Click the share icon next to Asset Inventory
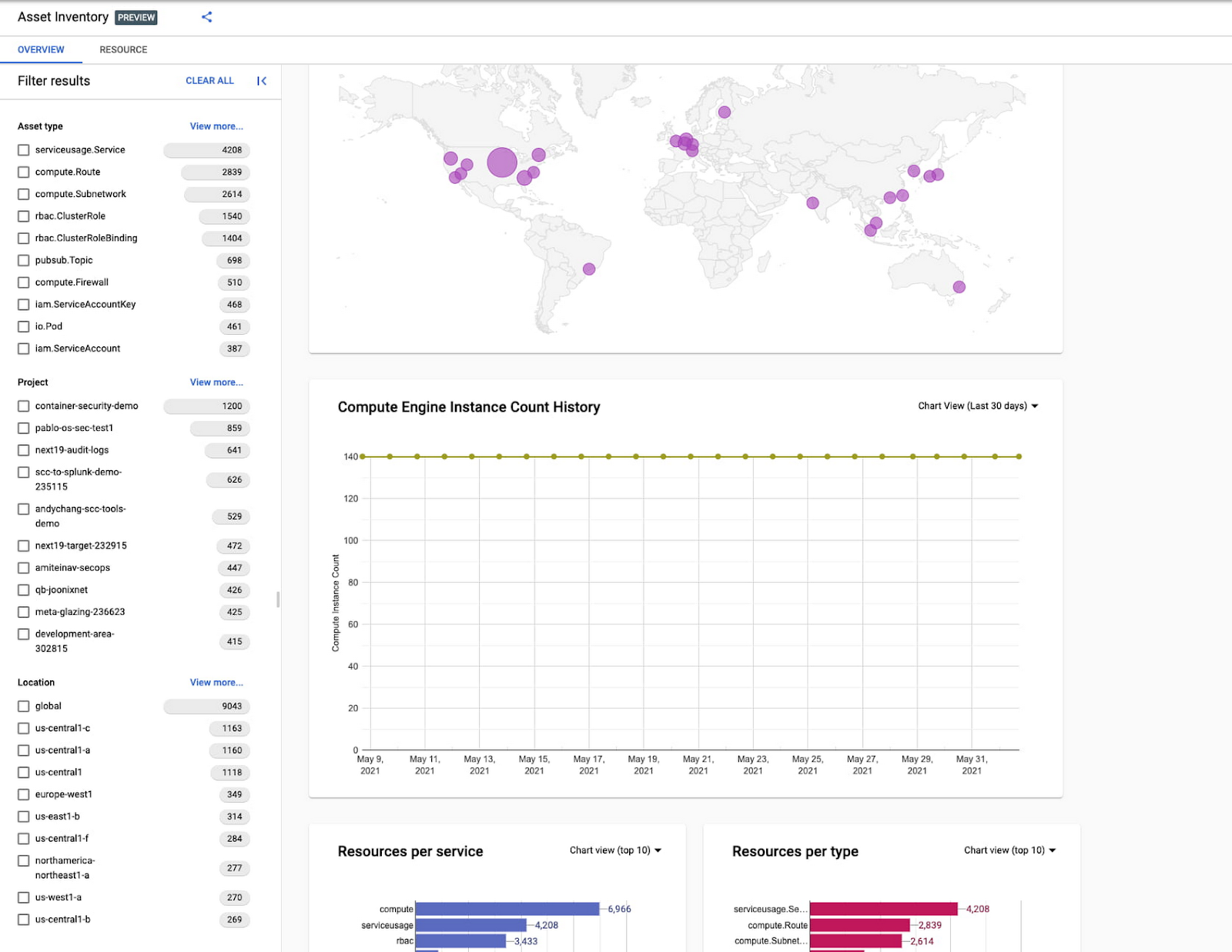The image size is (1232, 952). 206,16
